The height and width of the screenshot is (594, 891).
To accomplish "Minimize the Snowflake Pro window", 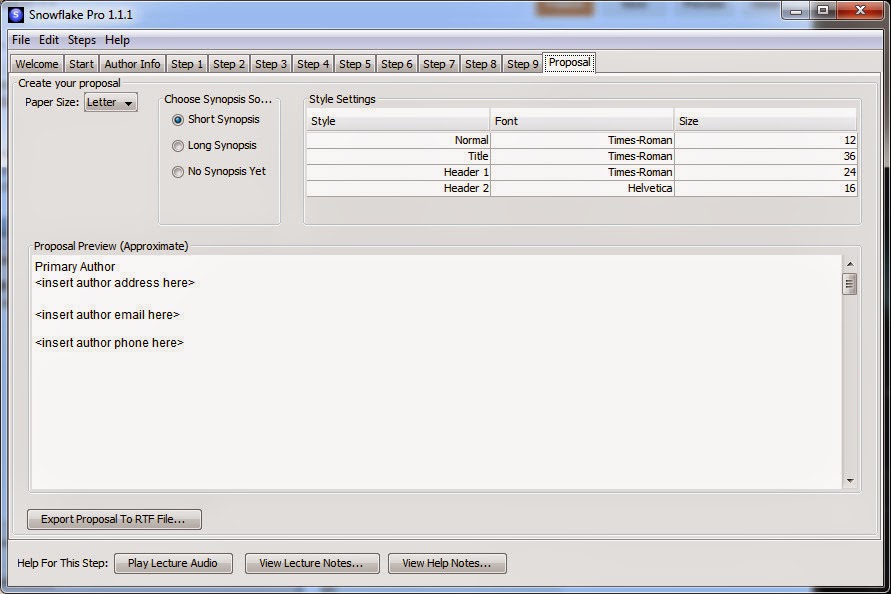I will [x=796, y=10].
